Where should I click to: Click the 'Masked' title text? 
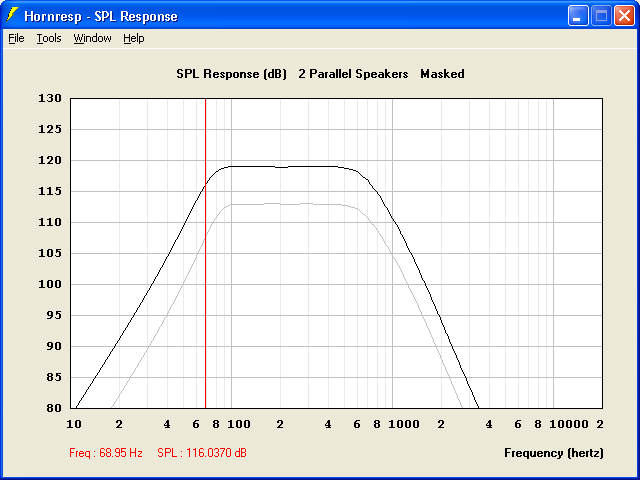tap(442, 74)
